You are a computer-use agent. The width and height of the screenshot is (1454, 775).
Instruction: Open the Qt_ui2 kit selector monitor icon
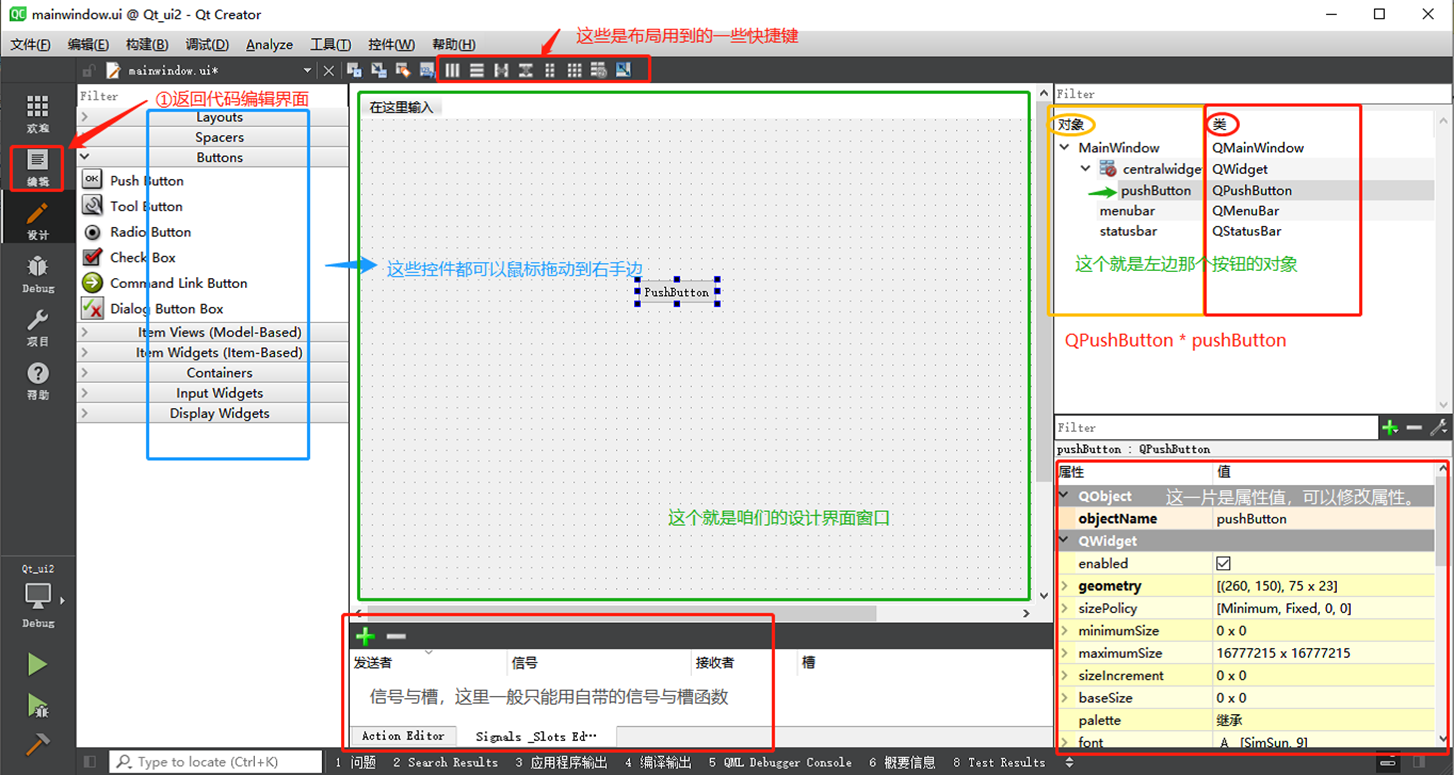point(38,597)
